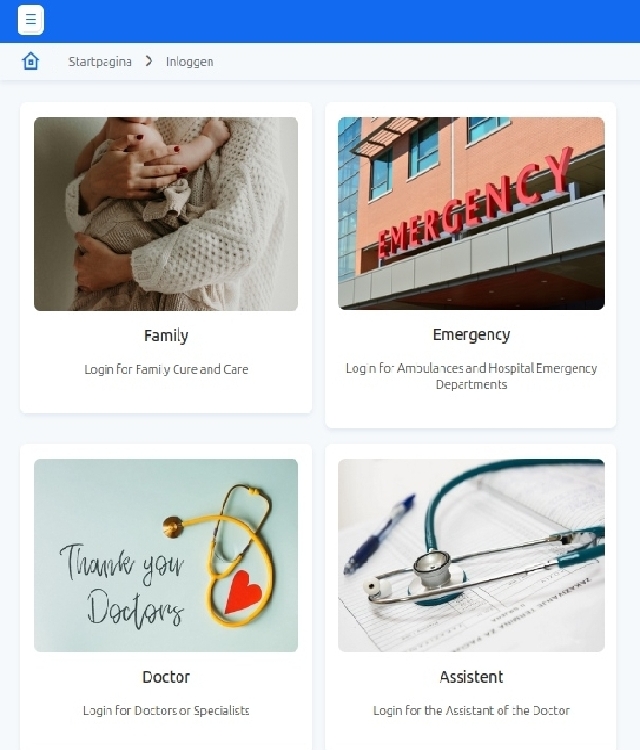This screenshot has height=750, width=640.
Task: Click the red EMERGENCY sign in photo
Action: coord(474,203)
